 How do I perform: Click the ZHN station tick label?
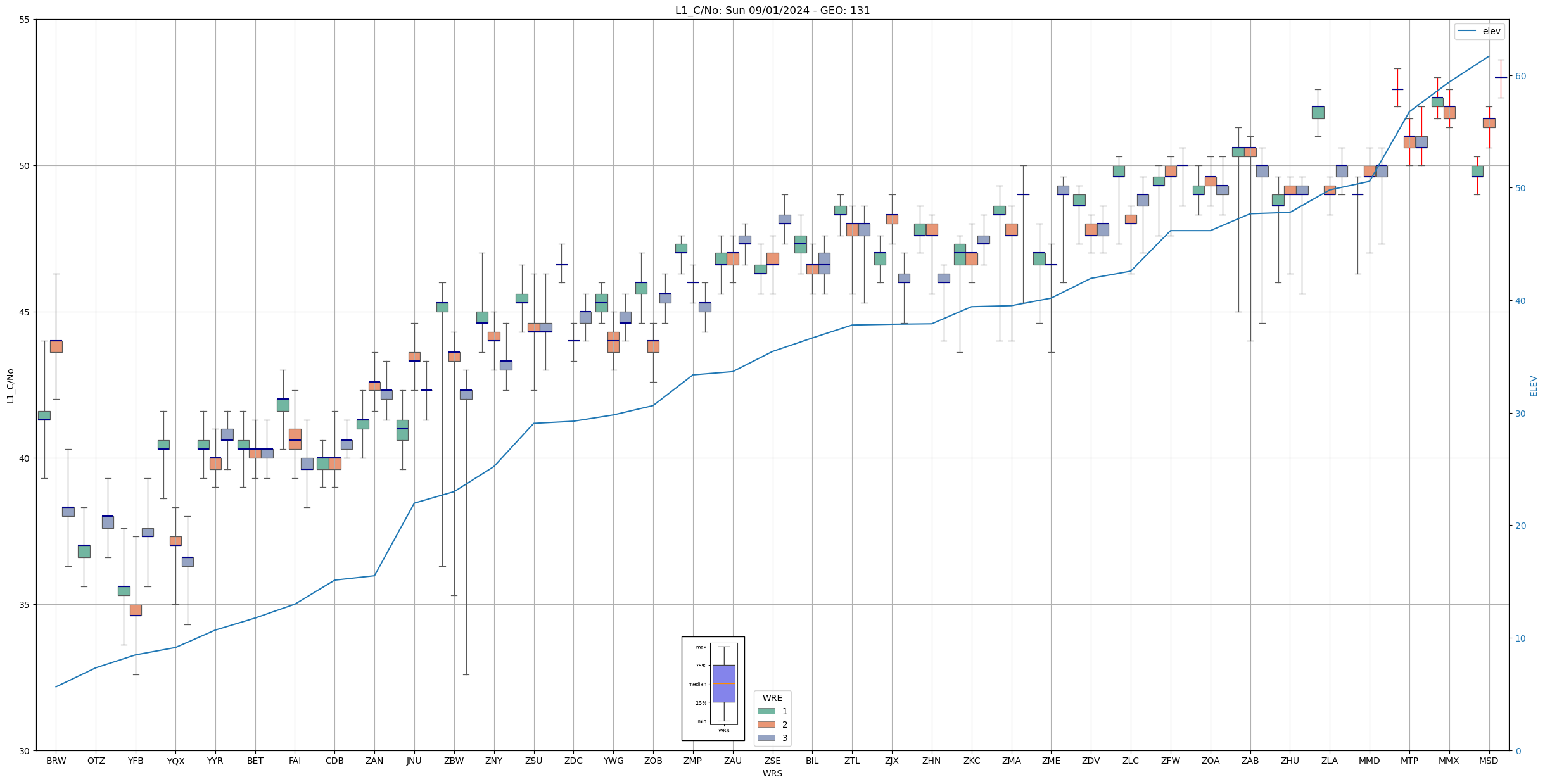pos(932,761)
